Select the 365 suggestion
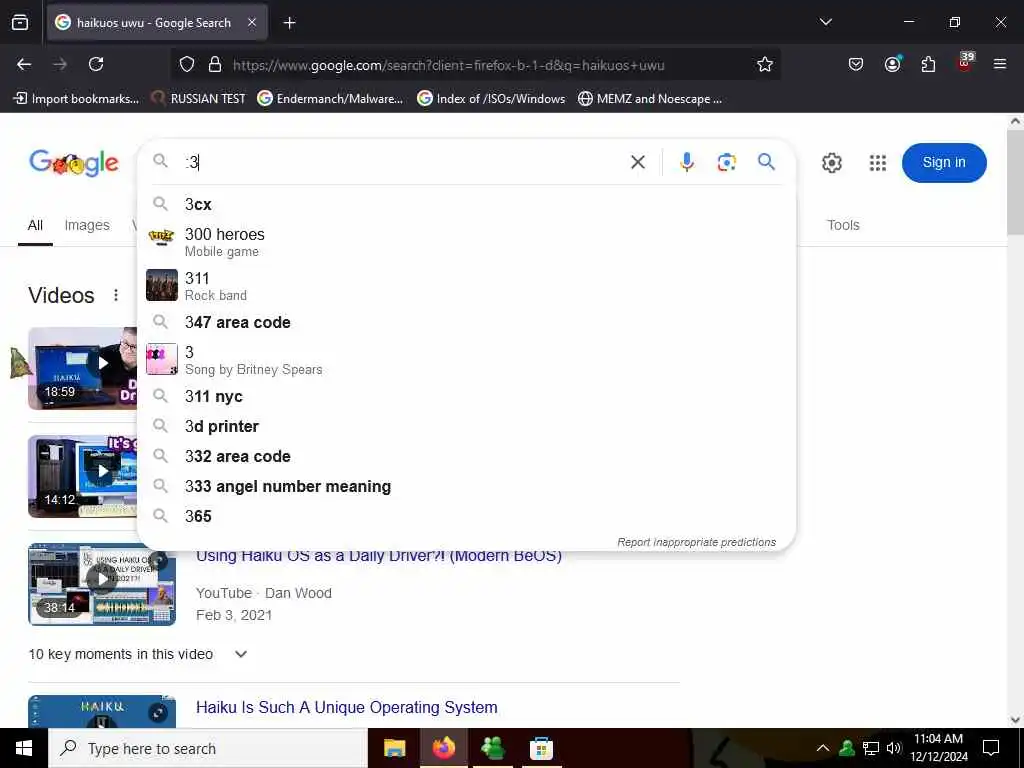 pos(466,517)
